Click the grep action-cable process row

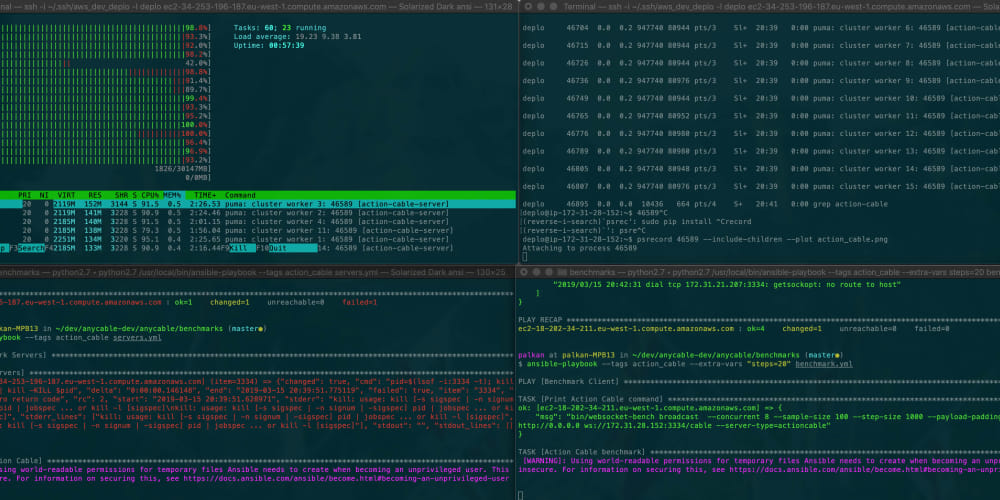pyautogui.click(x=705, y=204)
